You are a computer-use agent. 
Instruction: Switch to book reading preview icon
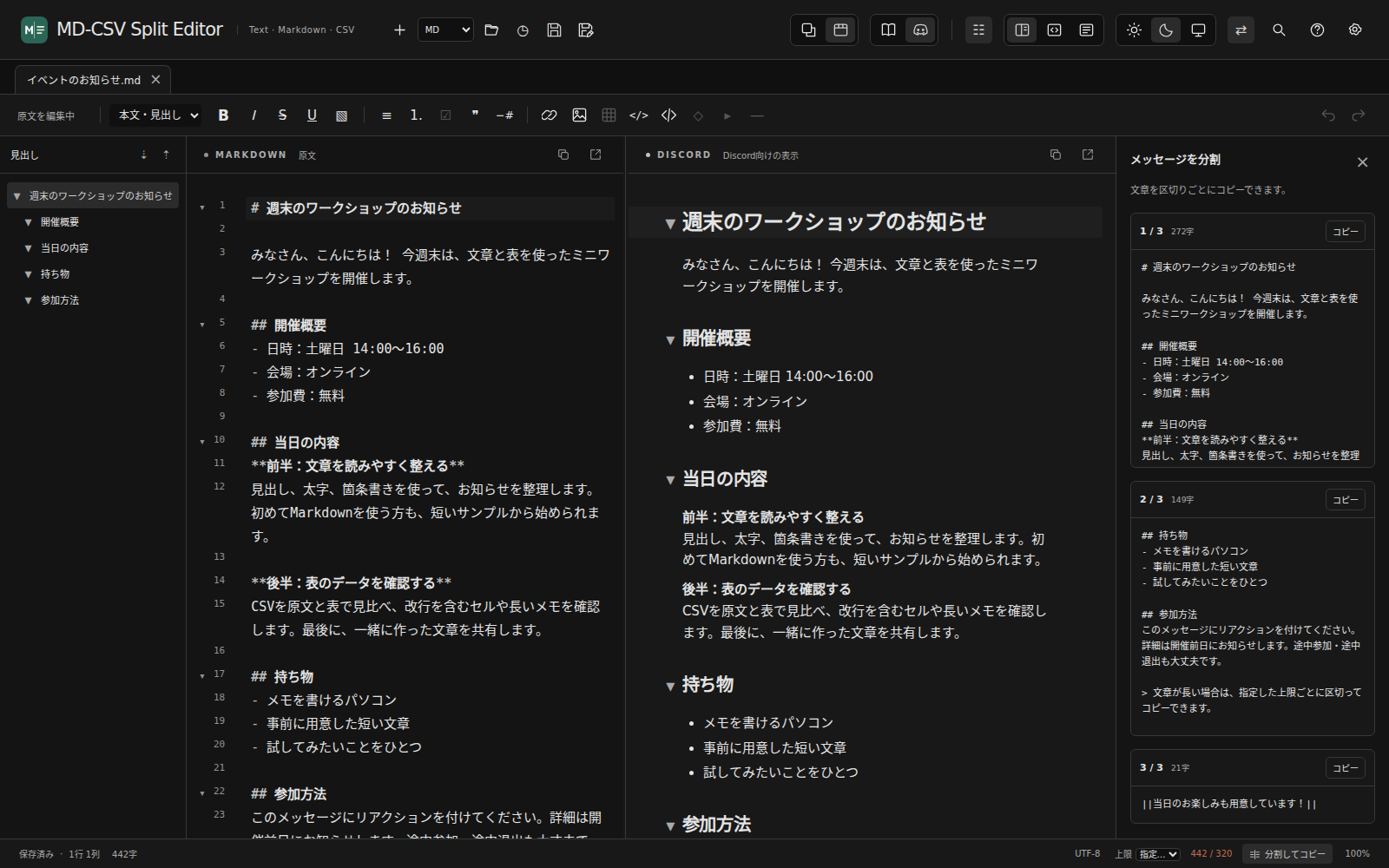point(888,30)
